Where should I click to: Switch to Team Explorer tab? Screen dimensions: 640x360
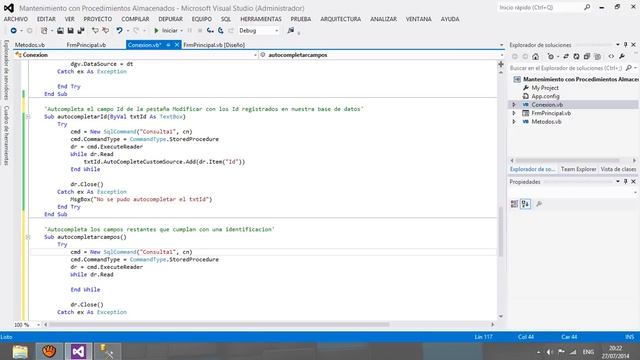(x=578, y=169)
